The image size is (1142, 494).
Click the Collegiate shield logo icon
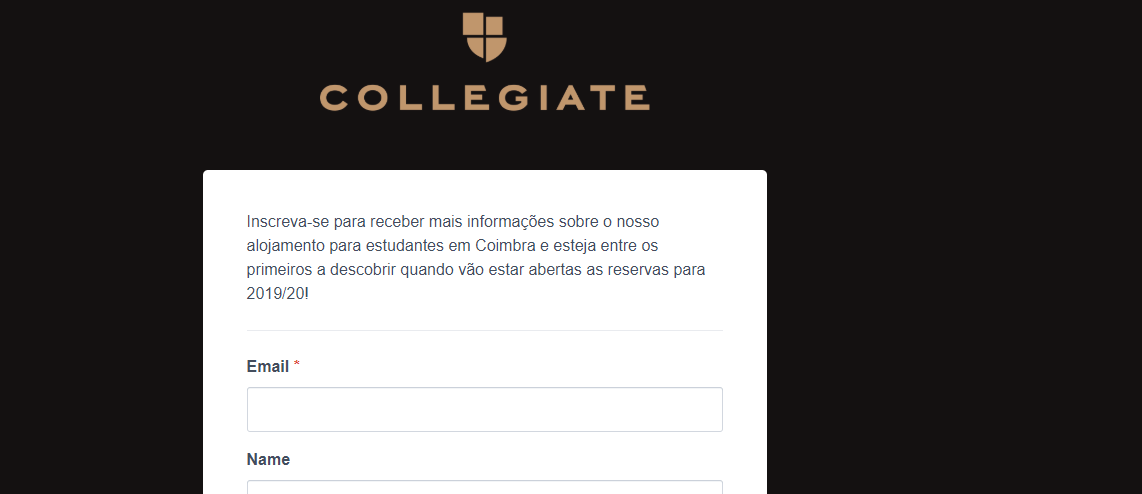click(484, 36)
